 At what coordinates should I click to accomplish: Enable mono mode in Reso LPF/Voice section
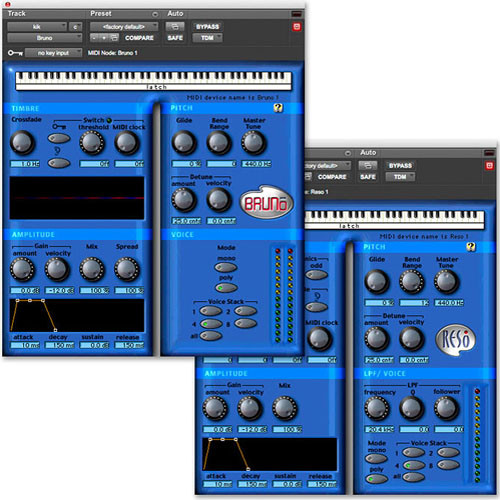pyautogui.click(x=376, y=459)
